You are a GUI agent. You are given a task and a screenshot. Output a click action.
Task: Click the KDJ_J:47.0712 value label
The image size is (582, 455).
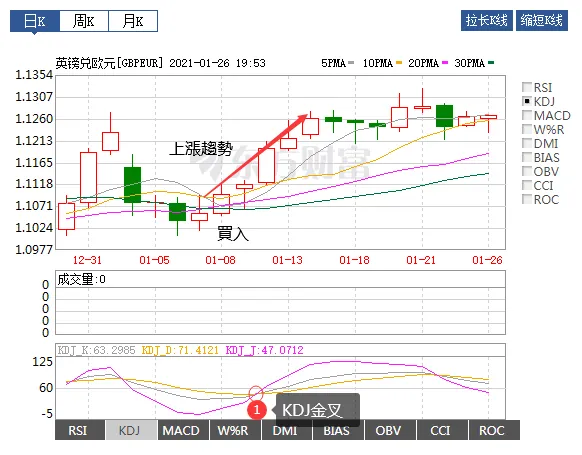coord(264,350)
